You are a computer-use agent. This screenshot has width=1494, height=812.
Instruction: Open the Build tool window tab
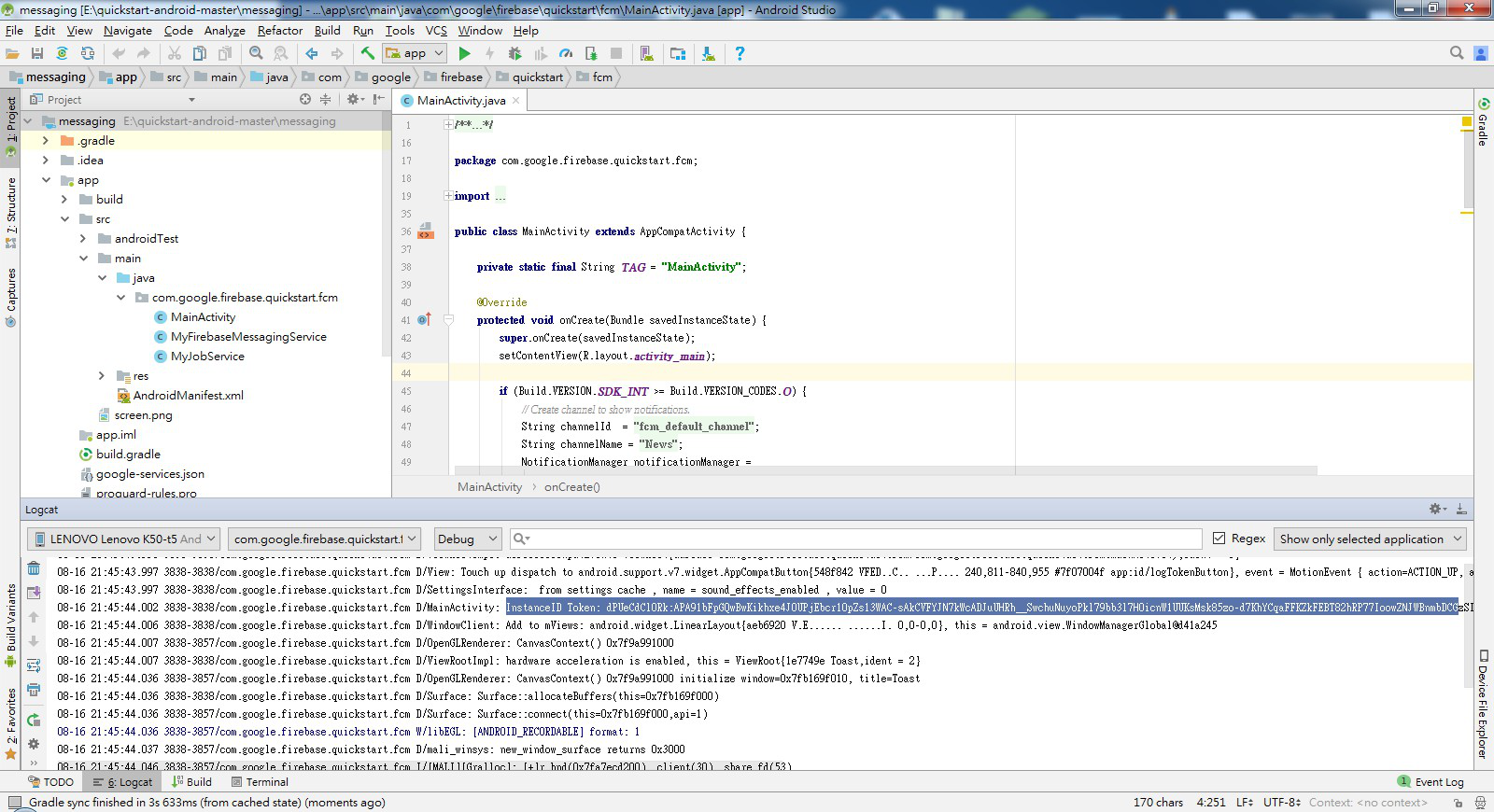coord(190,782)
